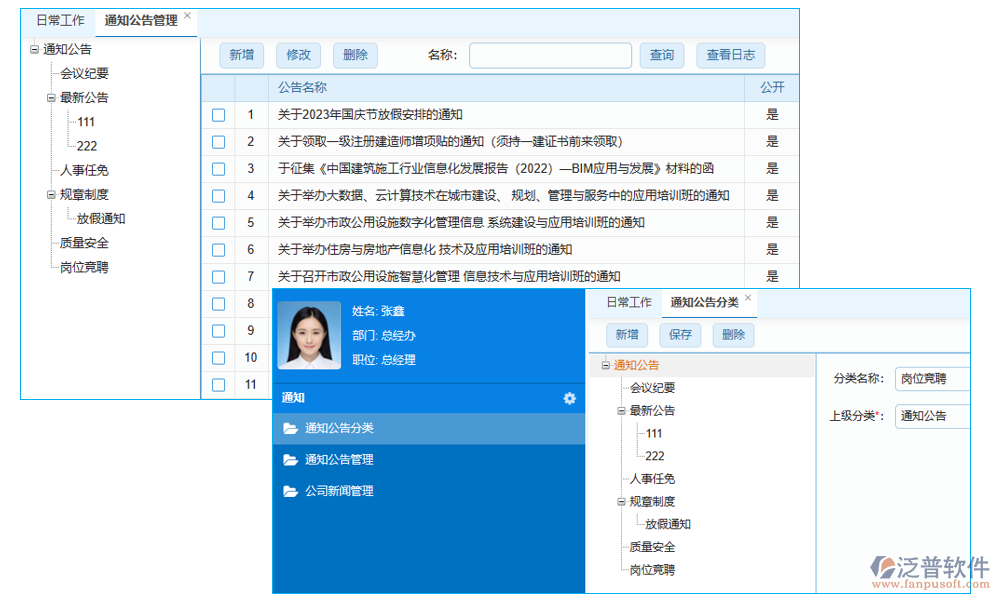Close the 通知公告分类 tab with its X

click(x=748, y=298)
